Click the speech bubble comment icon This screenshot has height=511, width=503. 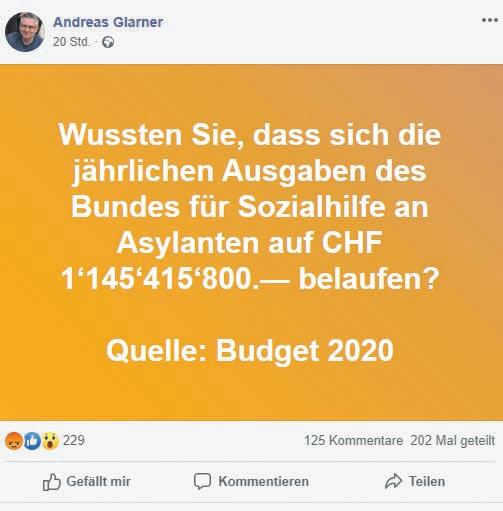(202, 481)
